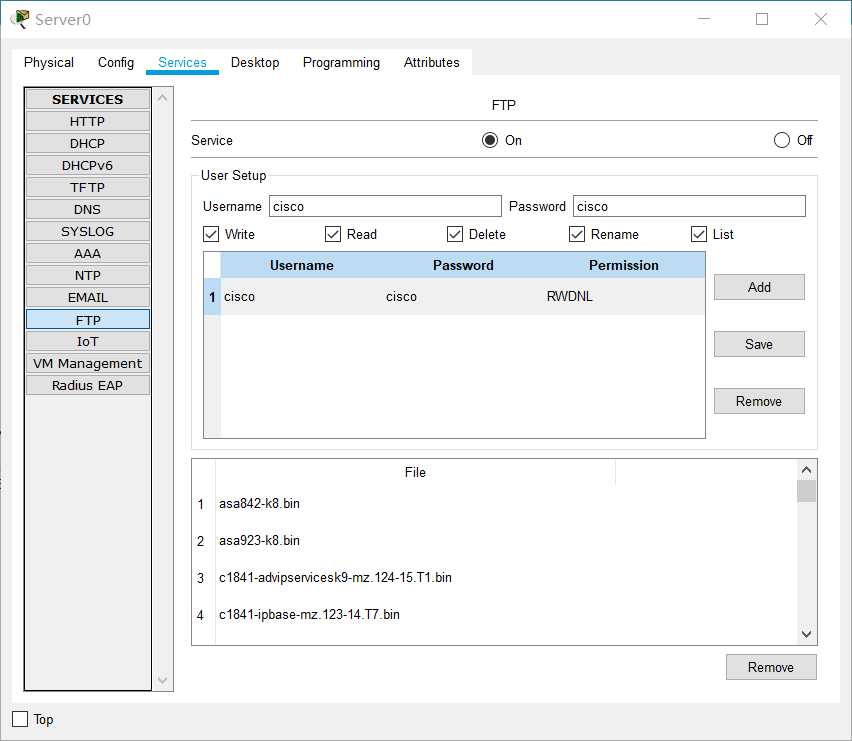Select the SYSLOG service

[87, 231]
